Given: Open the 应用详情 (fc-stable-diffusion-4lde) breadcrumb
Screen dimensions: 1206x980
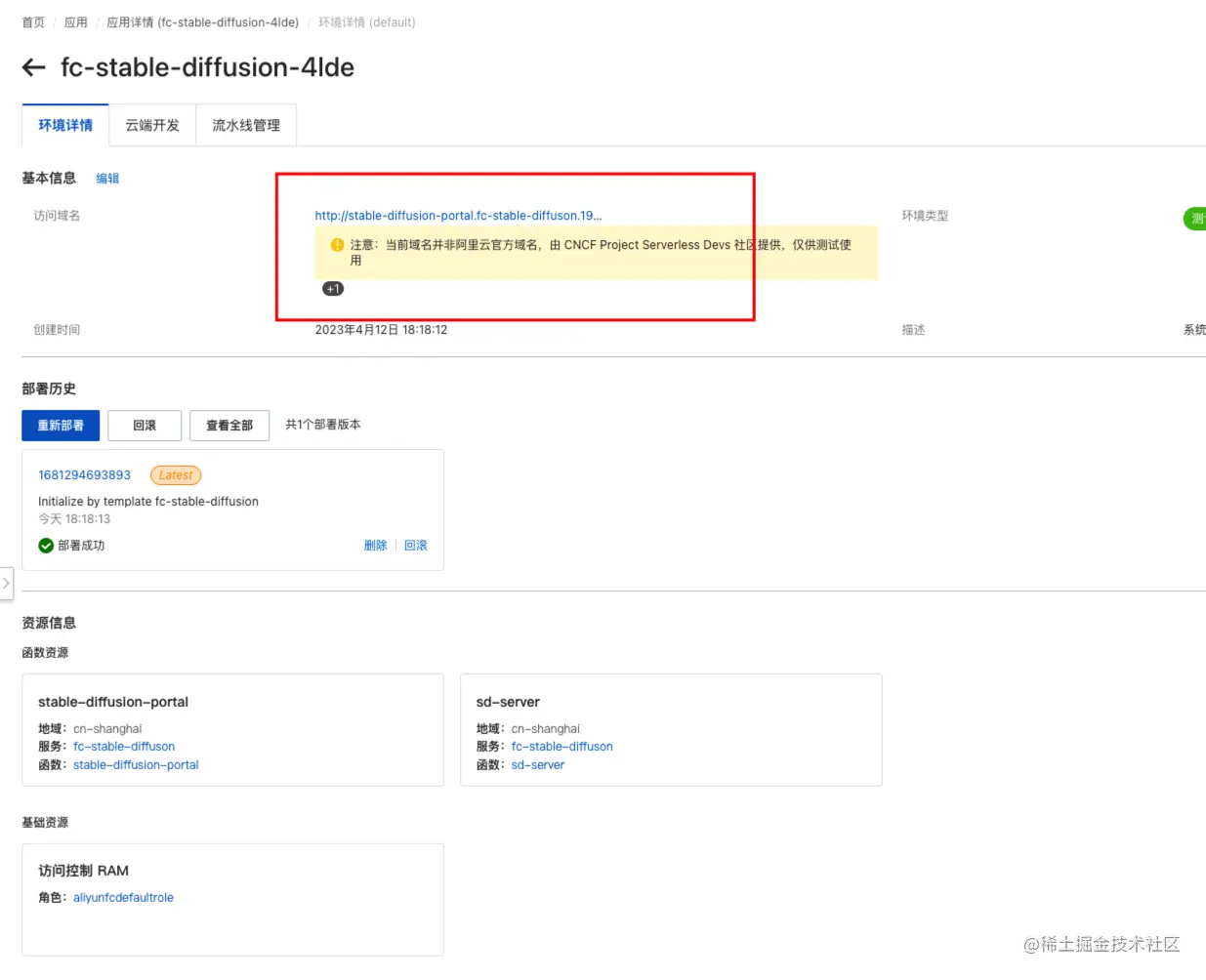Looking at the screenshot, I should click(202, 22).
